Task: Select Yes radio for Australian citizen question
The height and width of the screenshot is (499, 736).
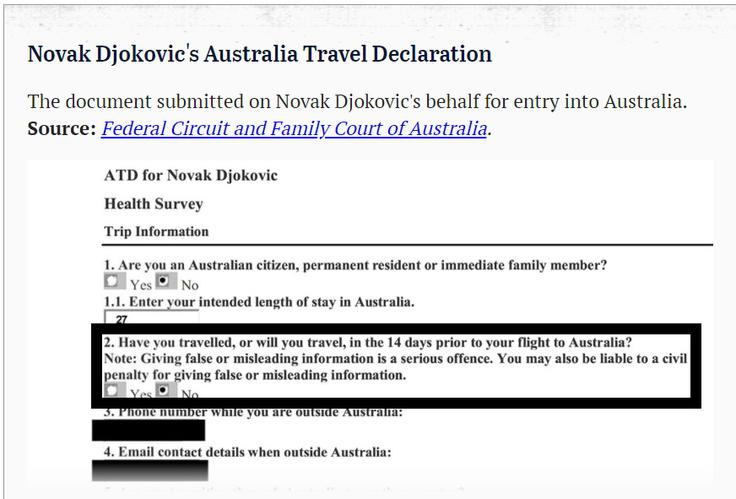Action: [x=112, y=281]
